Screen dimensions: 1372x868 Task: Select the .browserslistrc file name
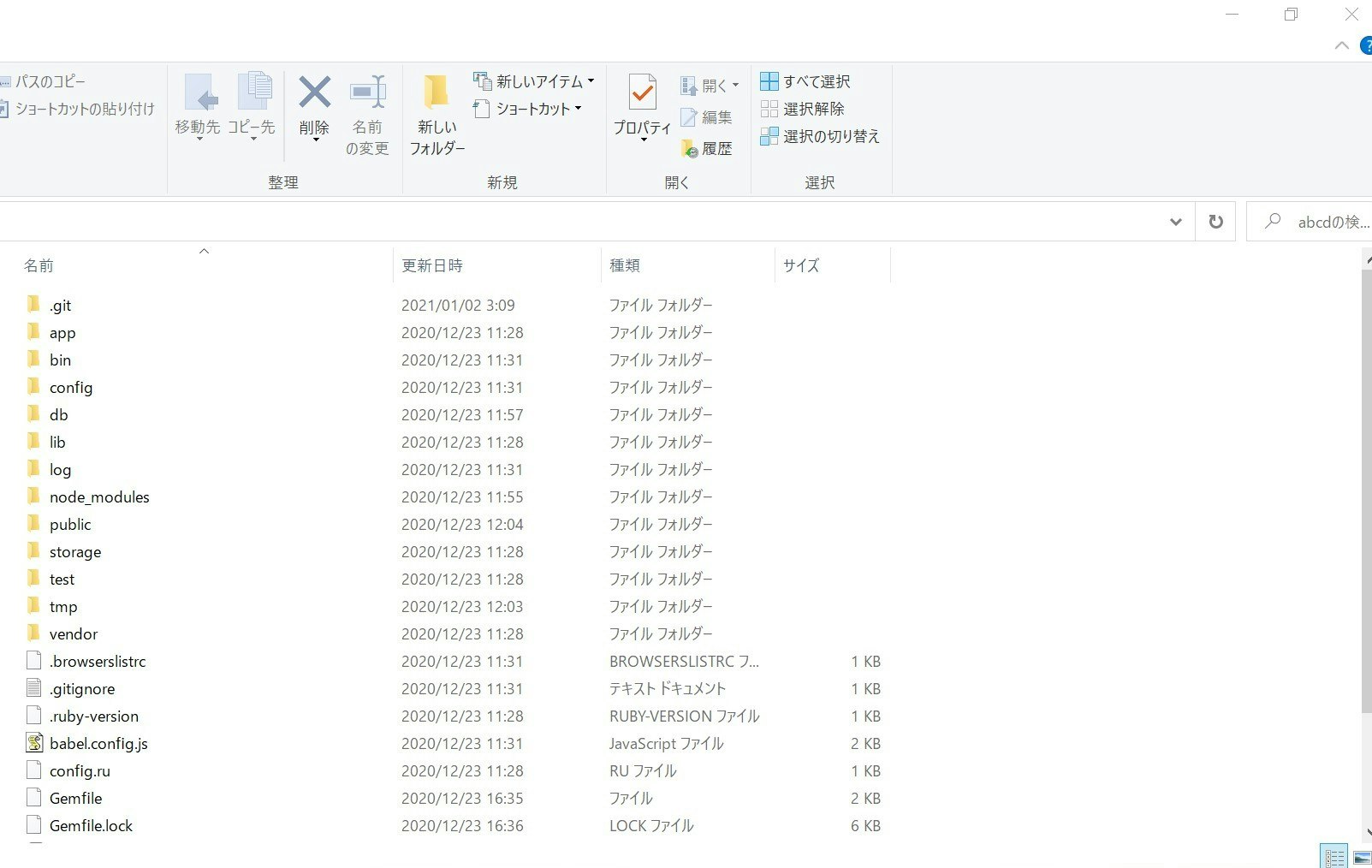coord(98,661)
